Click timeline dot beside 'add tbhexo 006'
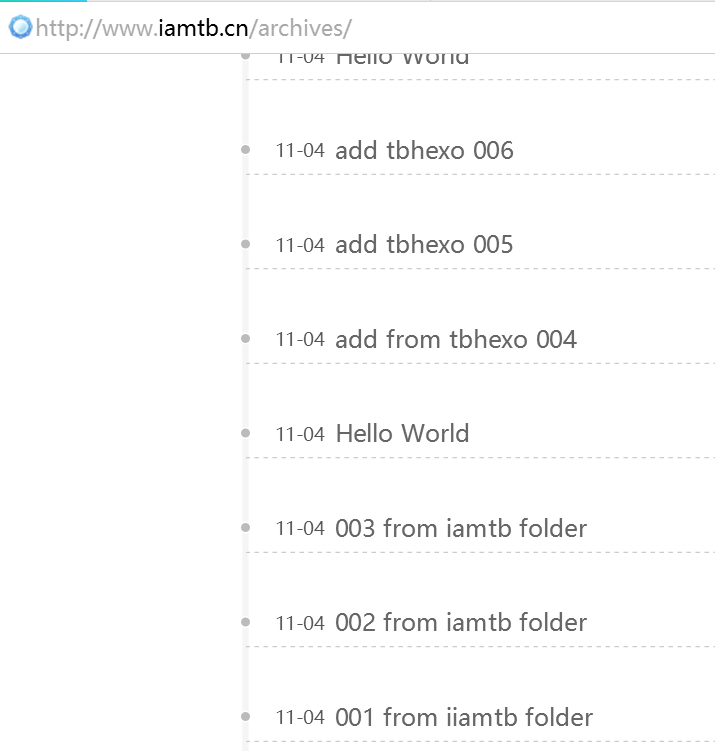 [x=246, y=150]
